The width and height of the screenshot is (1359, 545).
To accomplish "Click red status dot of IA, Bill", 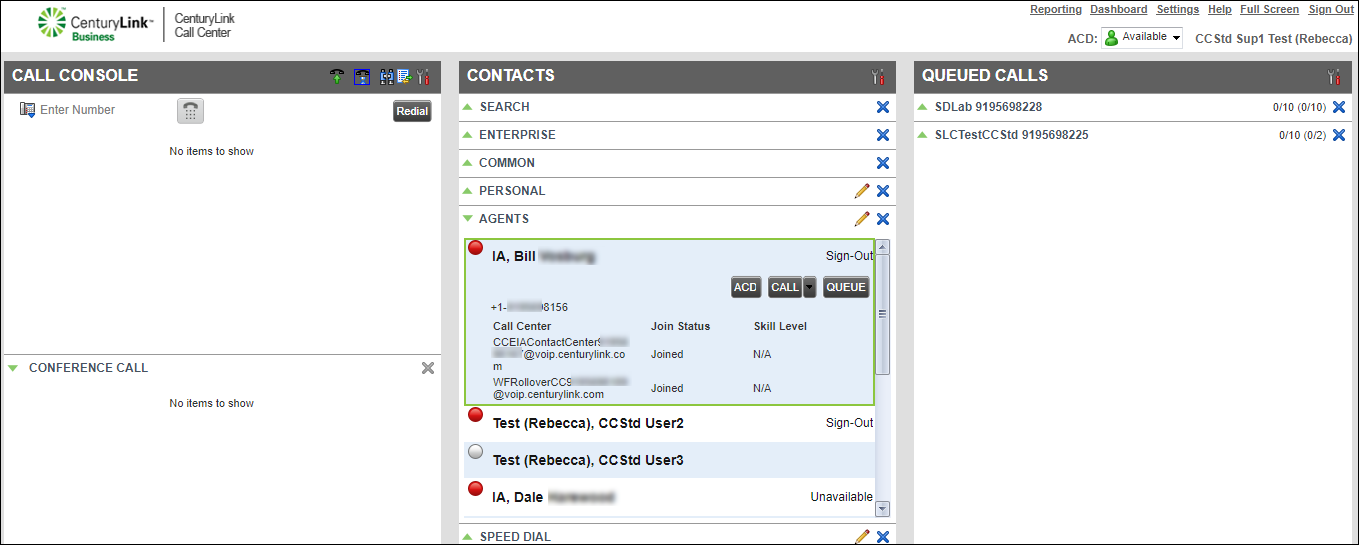I will pyautogui.click(x=476, y=248).
